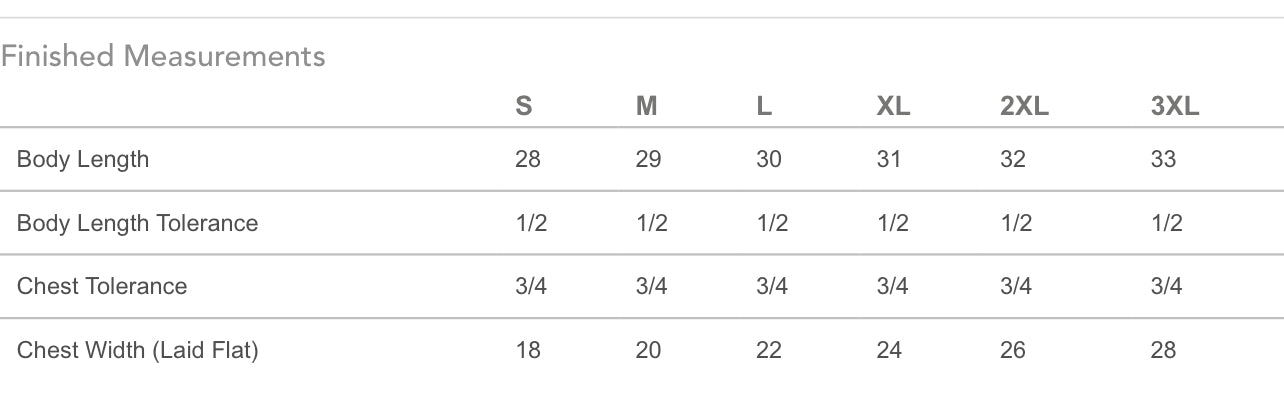Click chest width value 20 for M
1284x403 pixels.
648,350
